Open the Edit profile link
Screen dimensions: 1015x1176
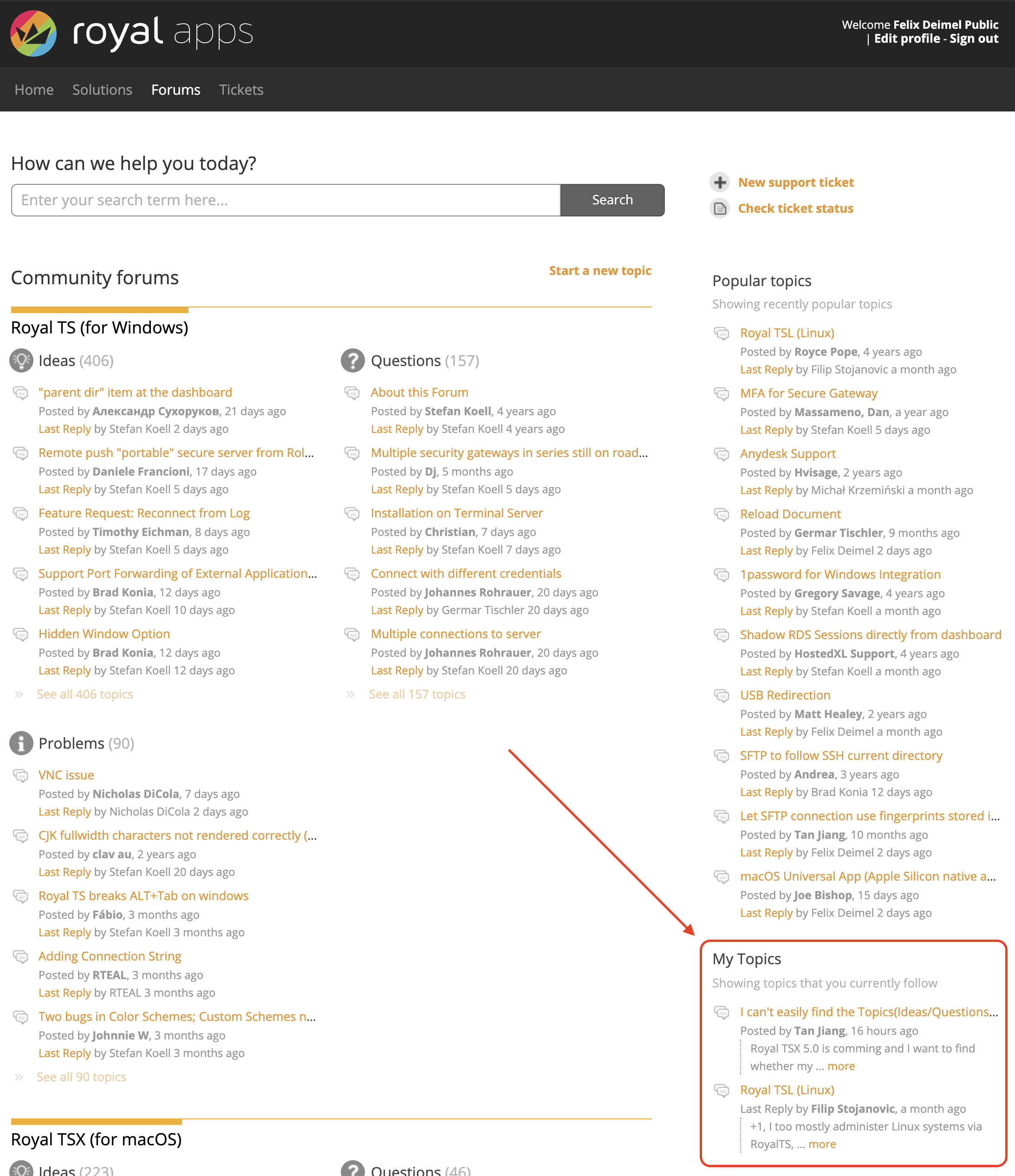tap(907, 39)
